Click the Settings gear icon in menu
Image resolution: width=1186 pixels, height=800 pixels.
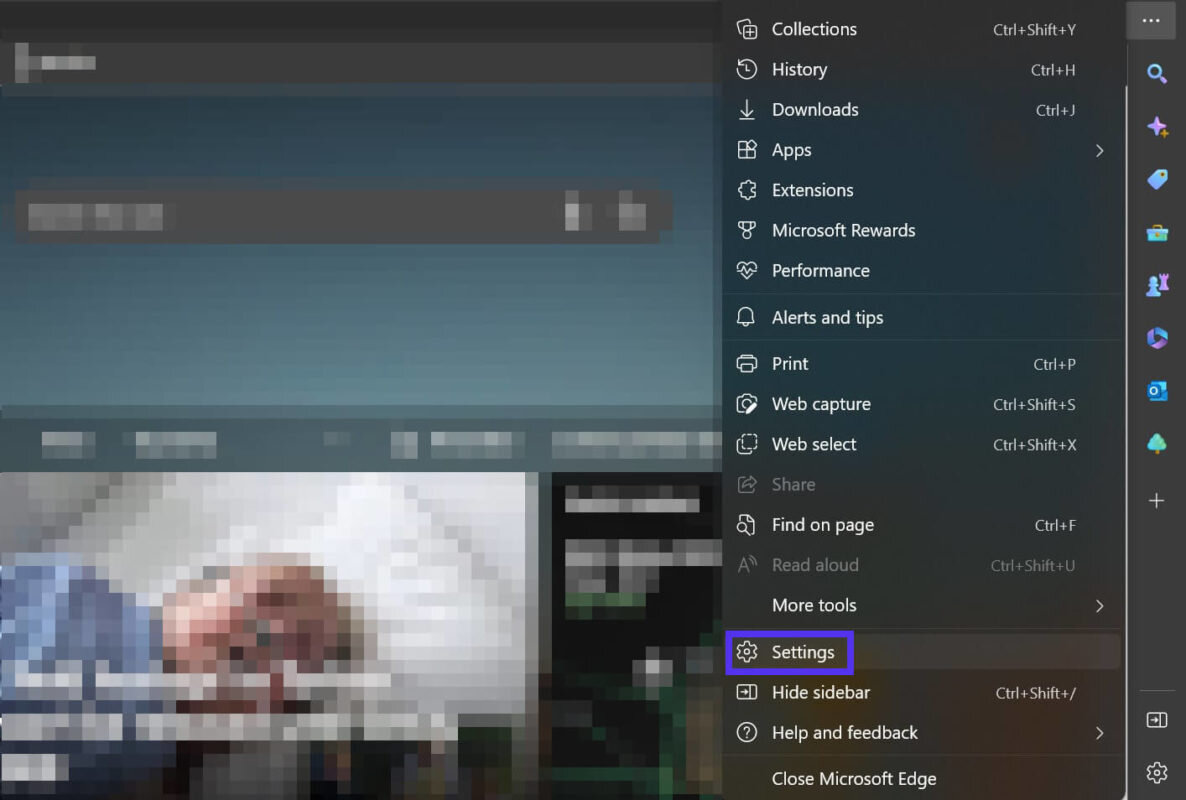[x=747, y=652]
